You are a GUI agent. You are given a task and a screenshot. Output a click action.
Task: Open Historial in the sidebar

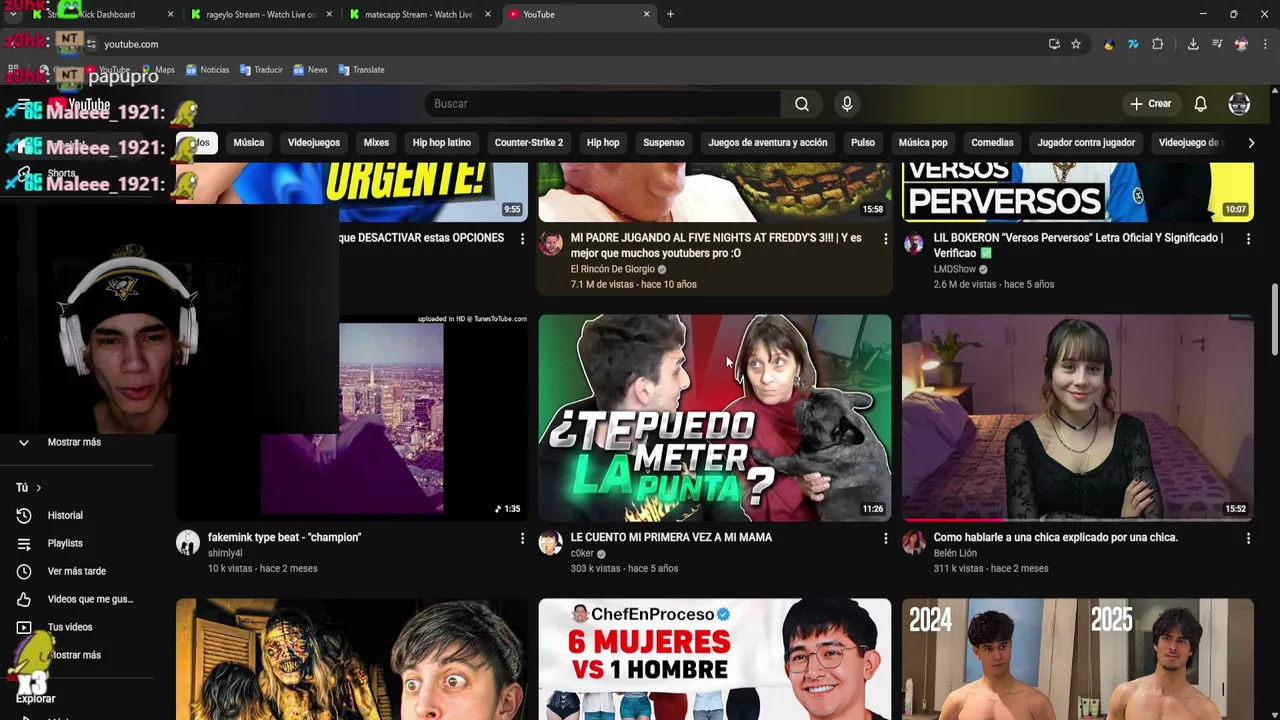[65, 516]
